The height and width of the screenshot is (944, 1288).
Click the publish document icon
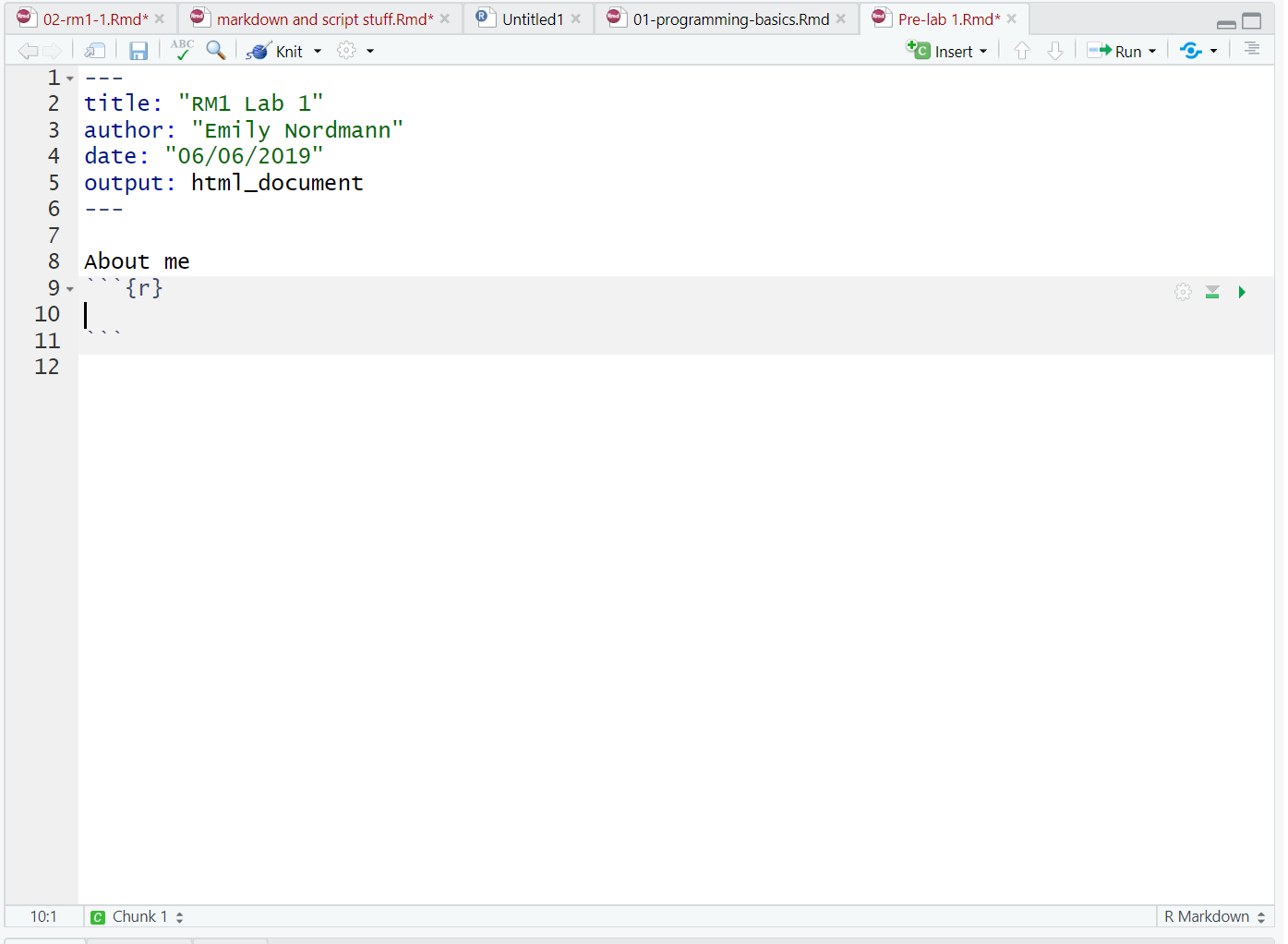[x=1191, y=52]
